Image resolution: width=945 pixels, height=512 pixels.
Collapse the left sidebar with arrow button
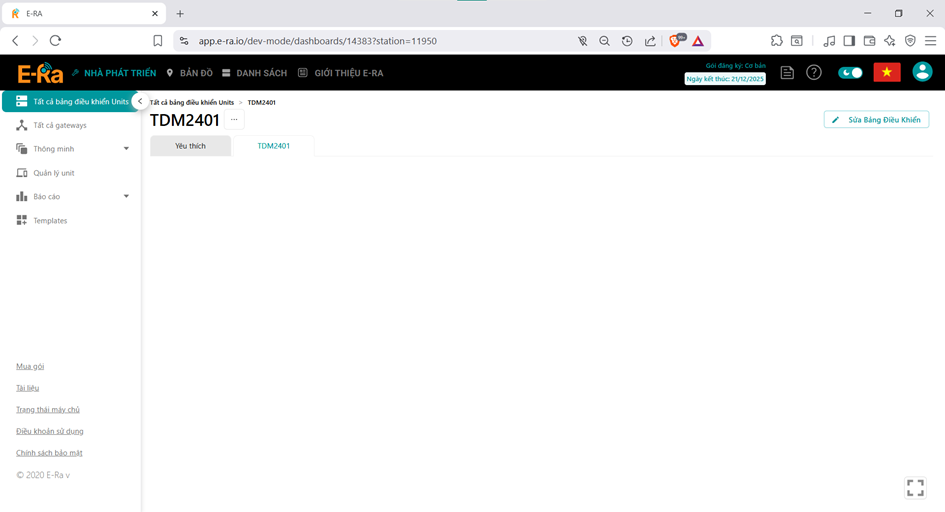click(140, 102)
